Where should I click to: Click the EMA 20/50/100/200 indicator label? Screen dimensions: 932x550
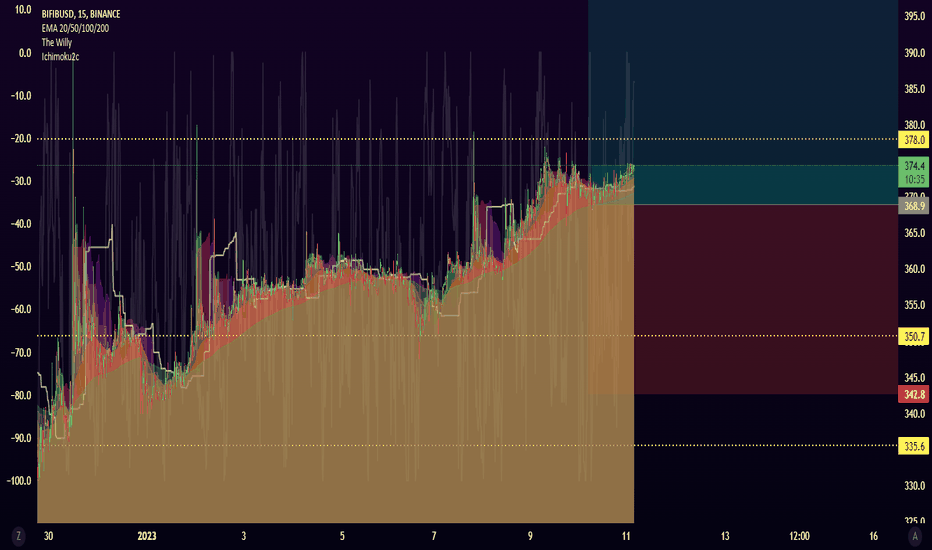[75, 28]
